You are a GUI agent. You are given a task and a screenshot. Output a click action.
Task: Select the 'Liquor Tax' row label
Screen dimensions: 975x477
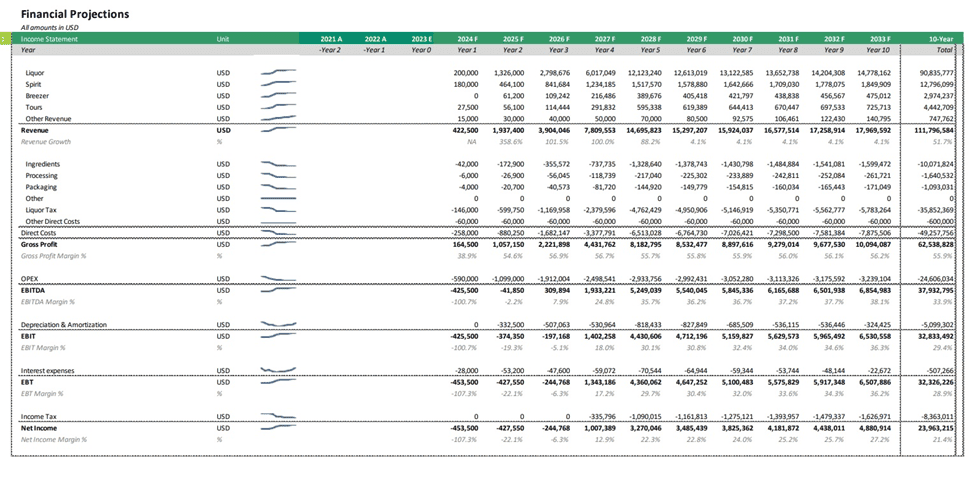pyautogui.click(x=41, y=210)
